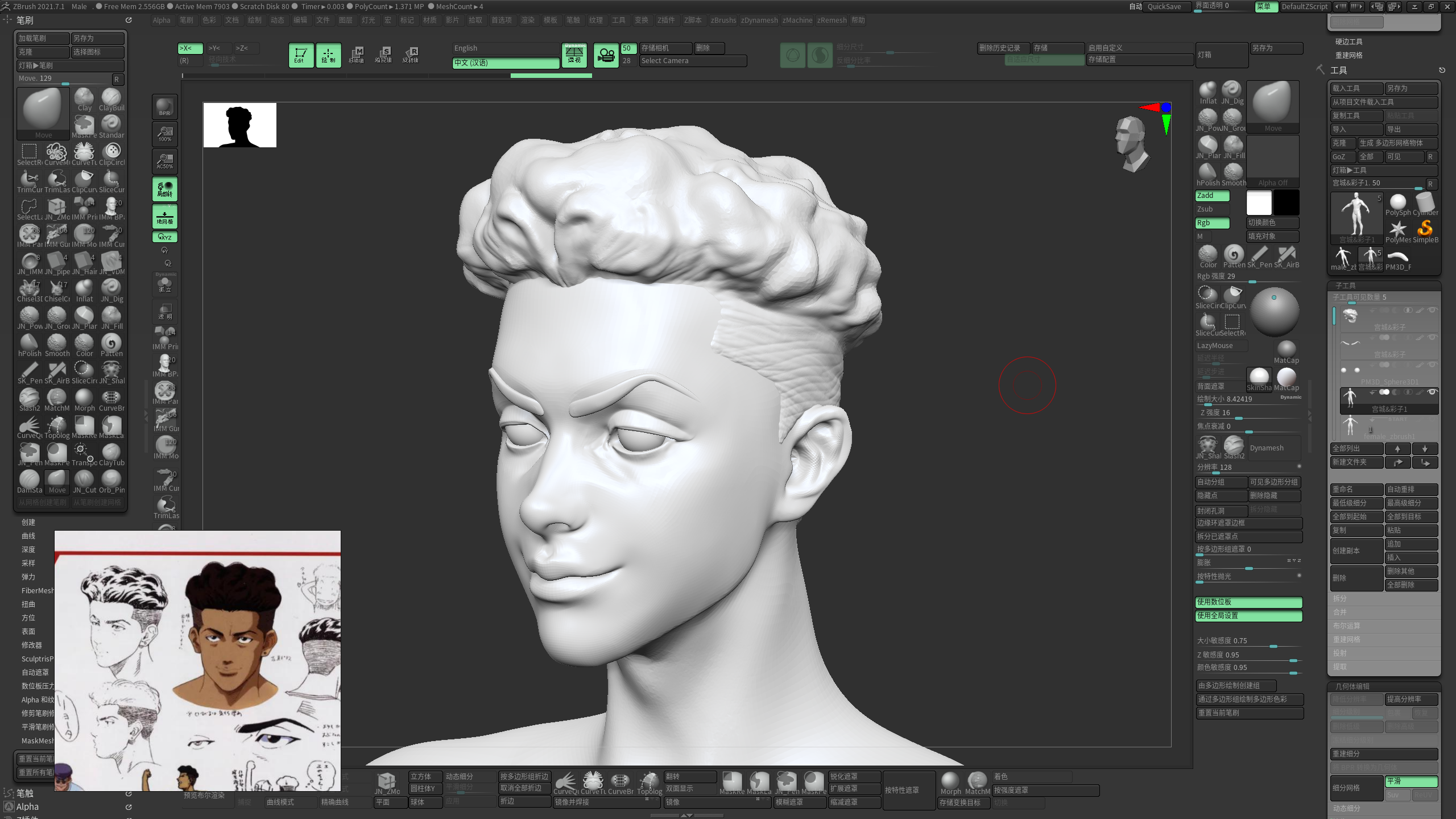Expand the Alpha palette header

pos(27,806)
